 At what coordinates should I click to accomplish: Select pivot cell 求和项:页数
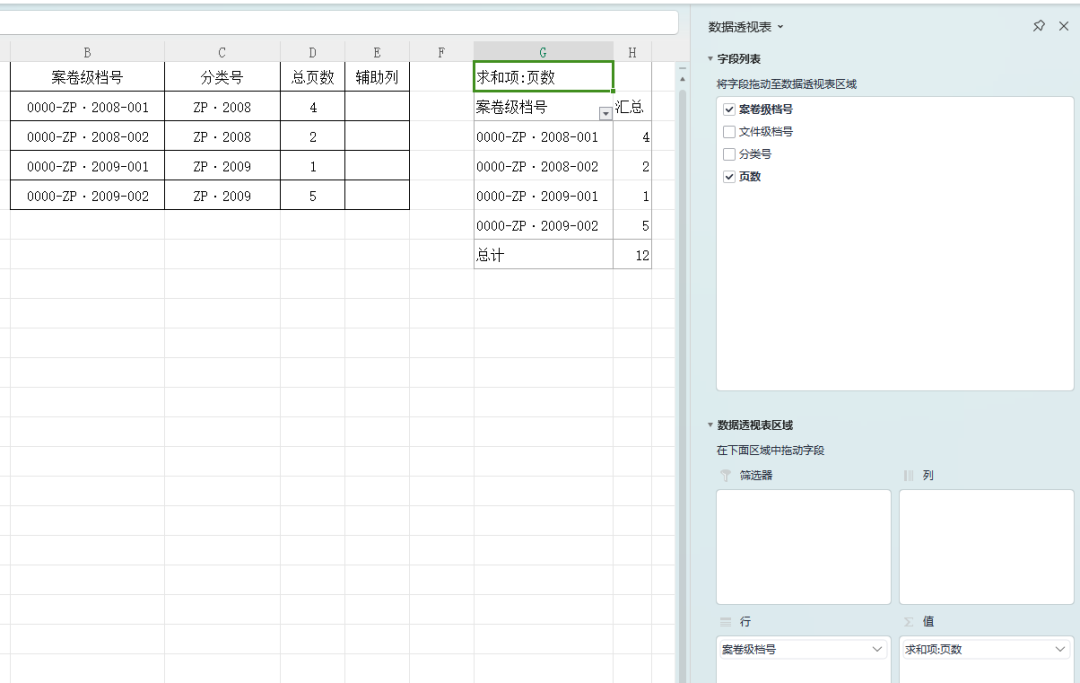tap(543, 76)
